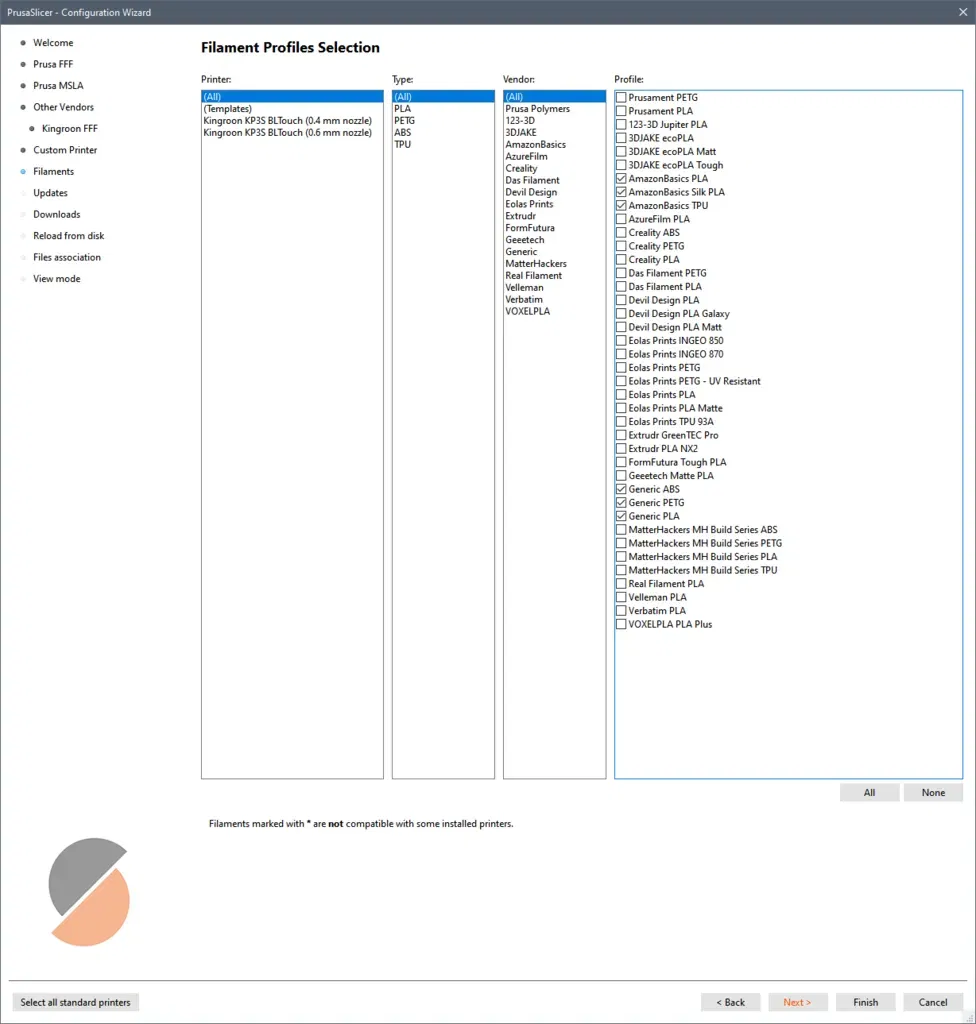Uncheck Generic PLA profile
Screen dimensions: 976x1024
click(x=621, y=516)
